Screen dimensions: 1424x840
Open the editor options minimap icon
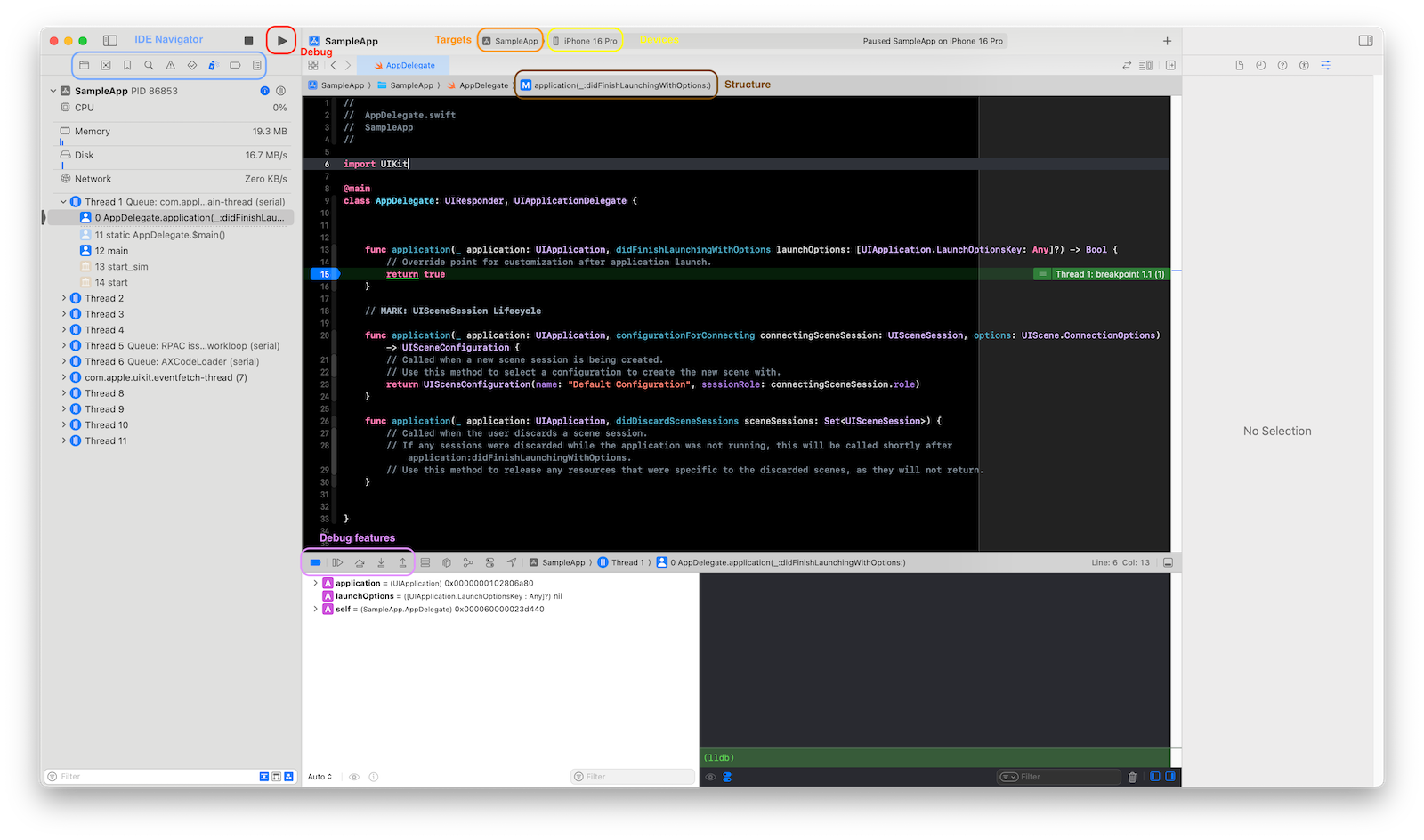coord(1146,65)
